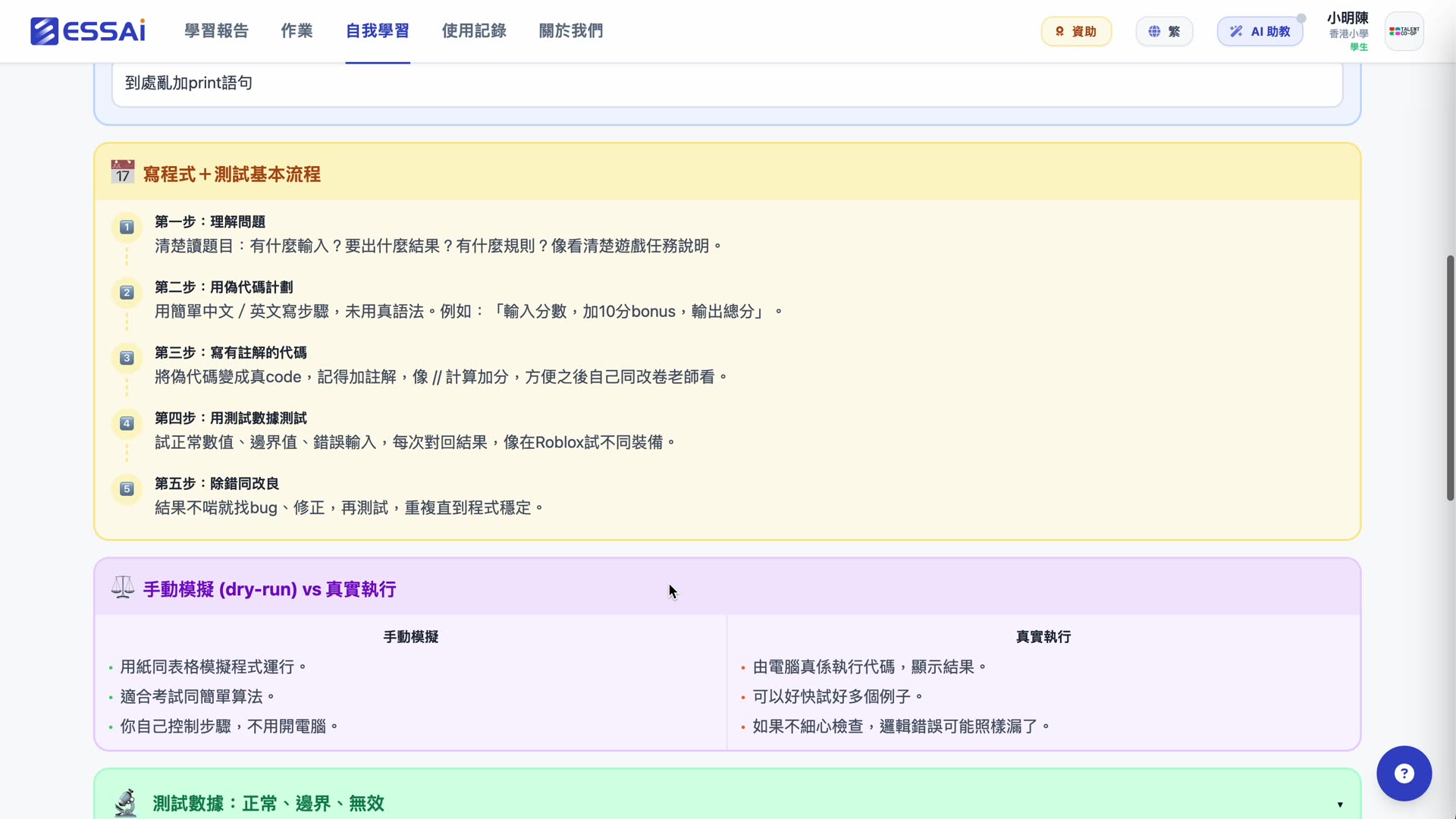Click step 1 number badge

[x=127, y=227]
